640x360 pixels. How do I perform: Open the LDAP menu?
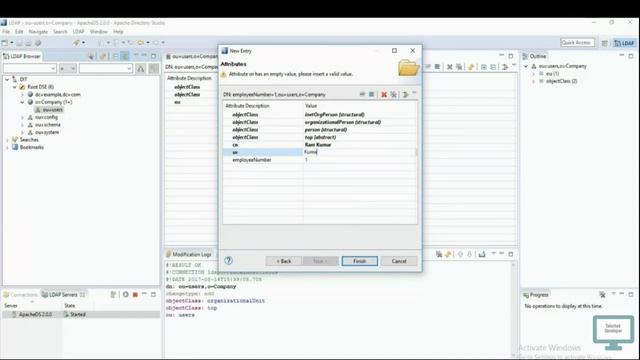pyautogui.click(x=78, y=32)
